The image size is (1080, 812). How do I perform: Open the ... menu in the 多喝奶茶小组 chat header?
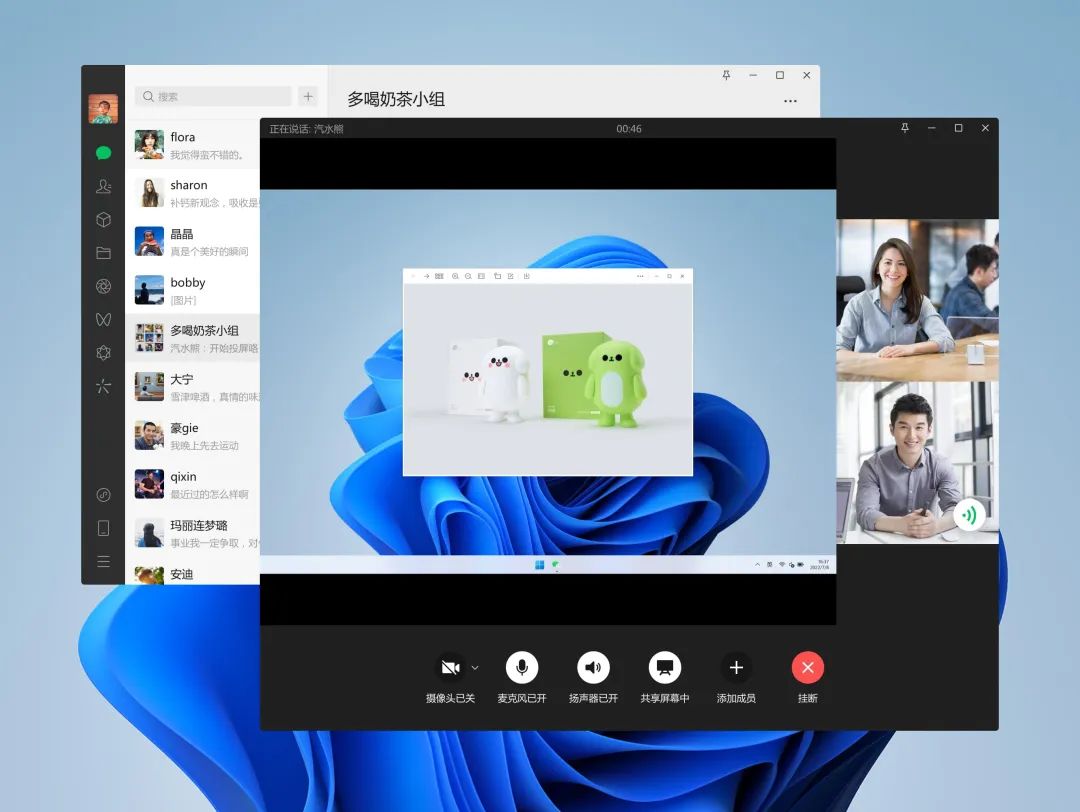click(x=790, y=100)
